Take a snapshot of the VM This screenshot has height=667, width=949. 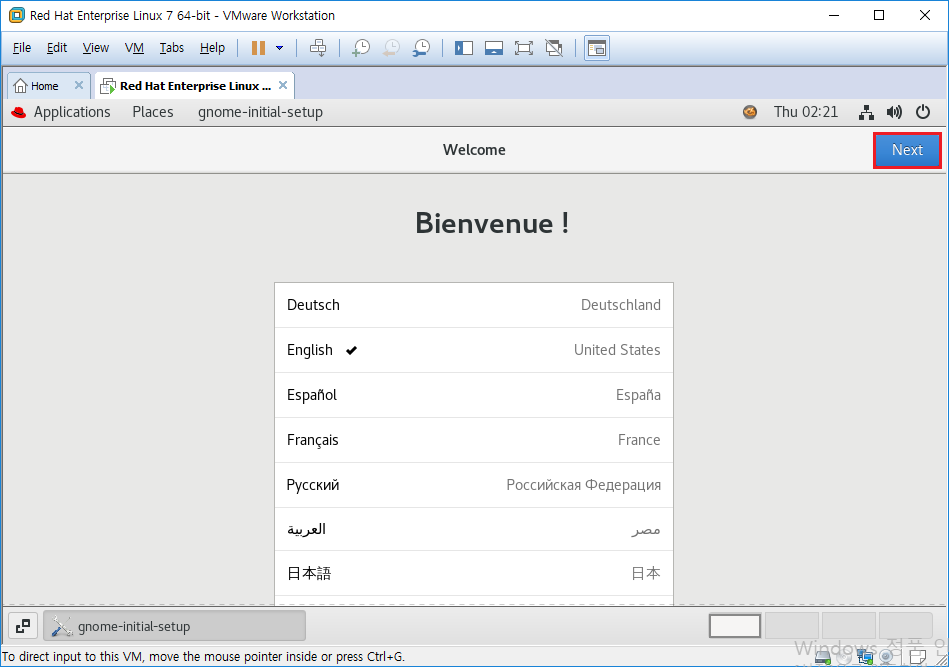point(361,48)
